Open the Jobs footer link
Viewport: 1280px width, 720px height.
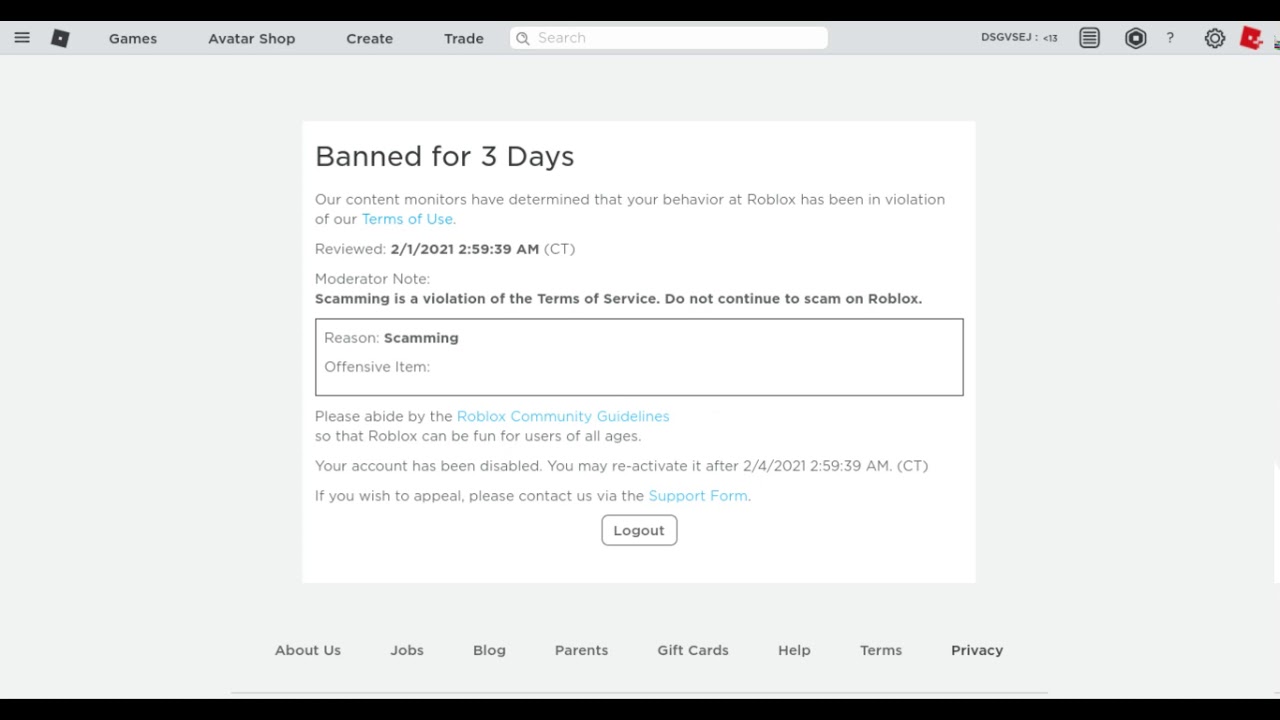pyautogui.click(x=407, y=650)
